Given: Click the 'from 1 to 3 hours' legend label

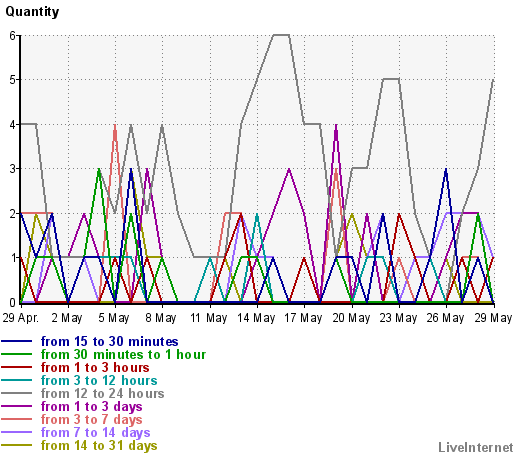Looking at the screenshot, I should click(95, 368).
